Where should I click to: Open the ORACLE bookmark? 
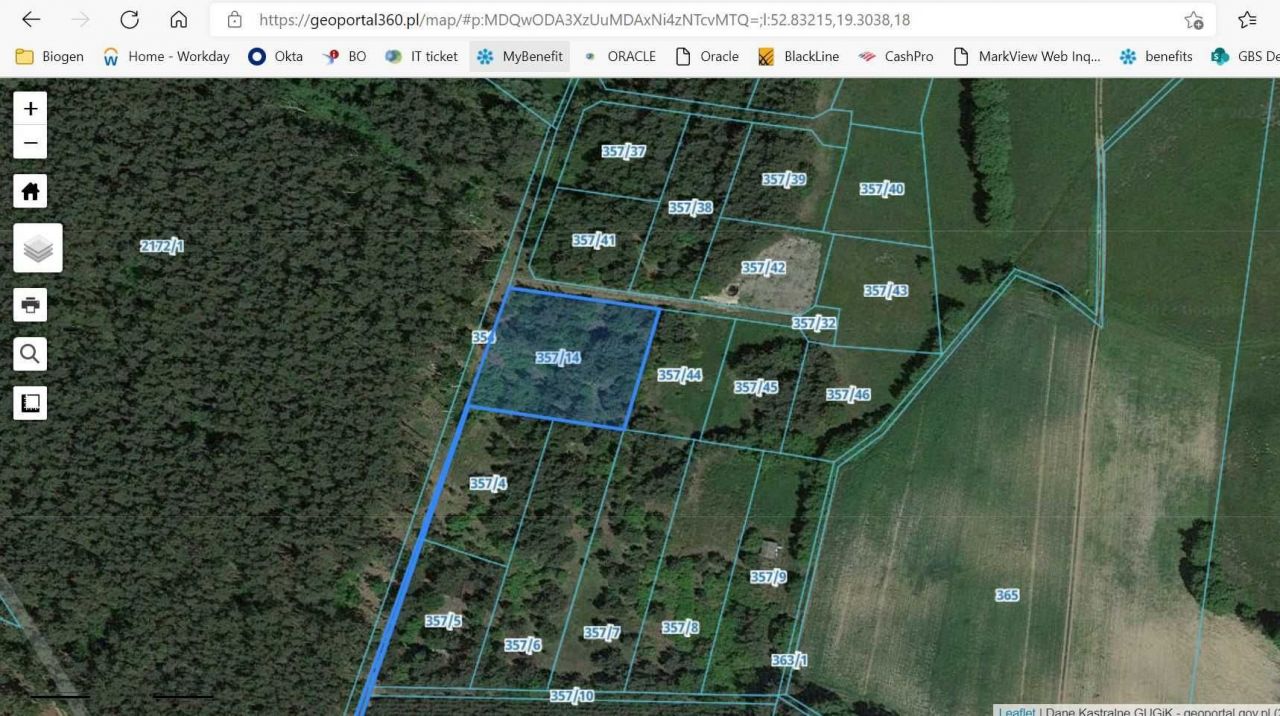619,56
